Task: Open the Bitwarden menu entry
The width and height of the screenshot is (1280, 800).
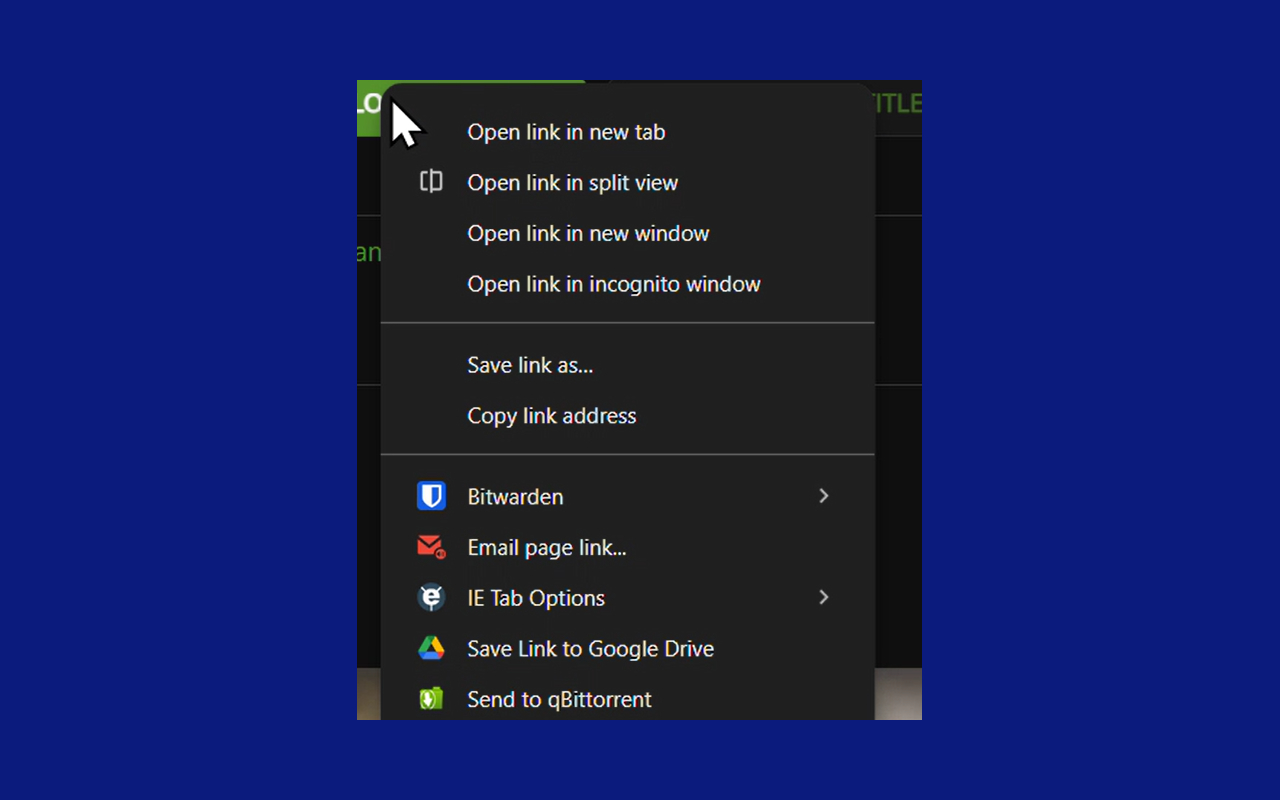Action: point(628,497)
